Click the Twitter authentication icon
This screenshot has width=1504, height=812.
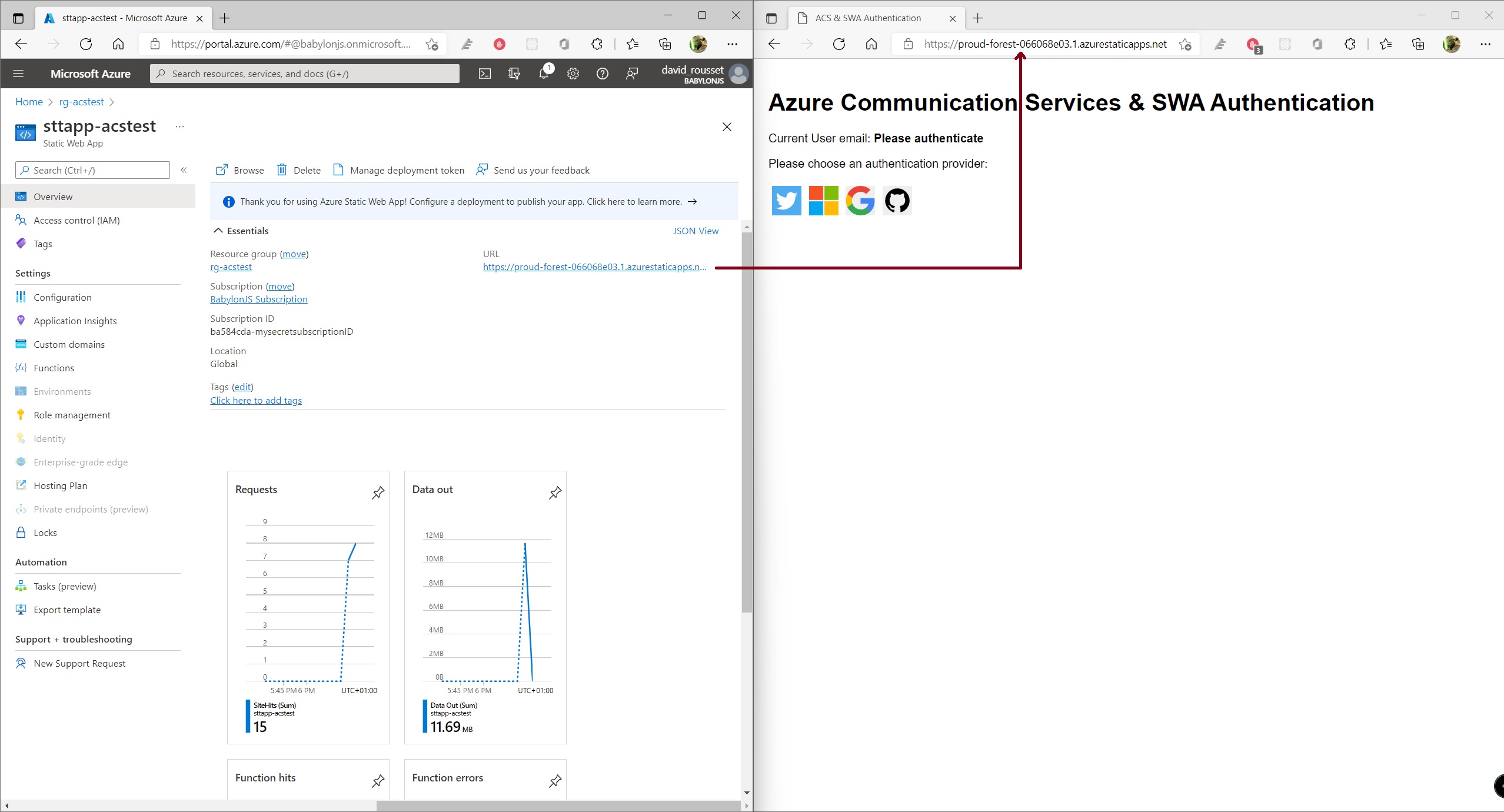click(x=786, y=200)
